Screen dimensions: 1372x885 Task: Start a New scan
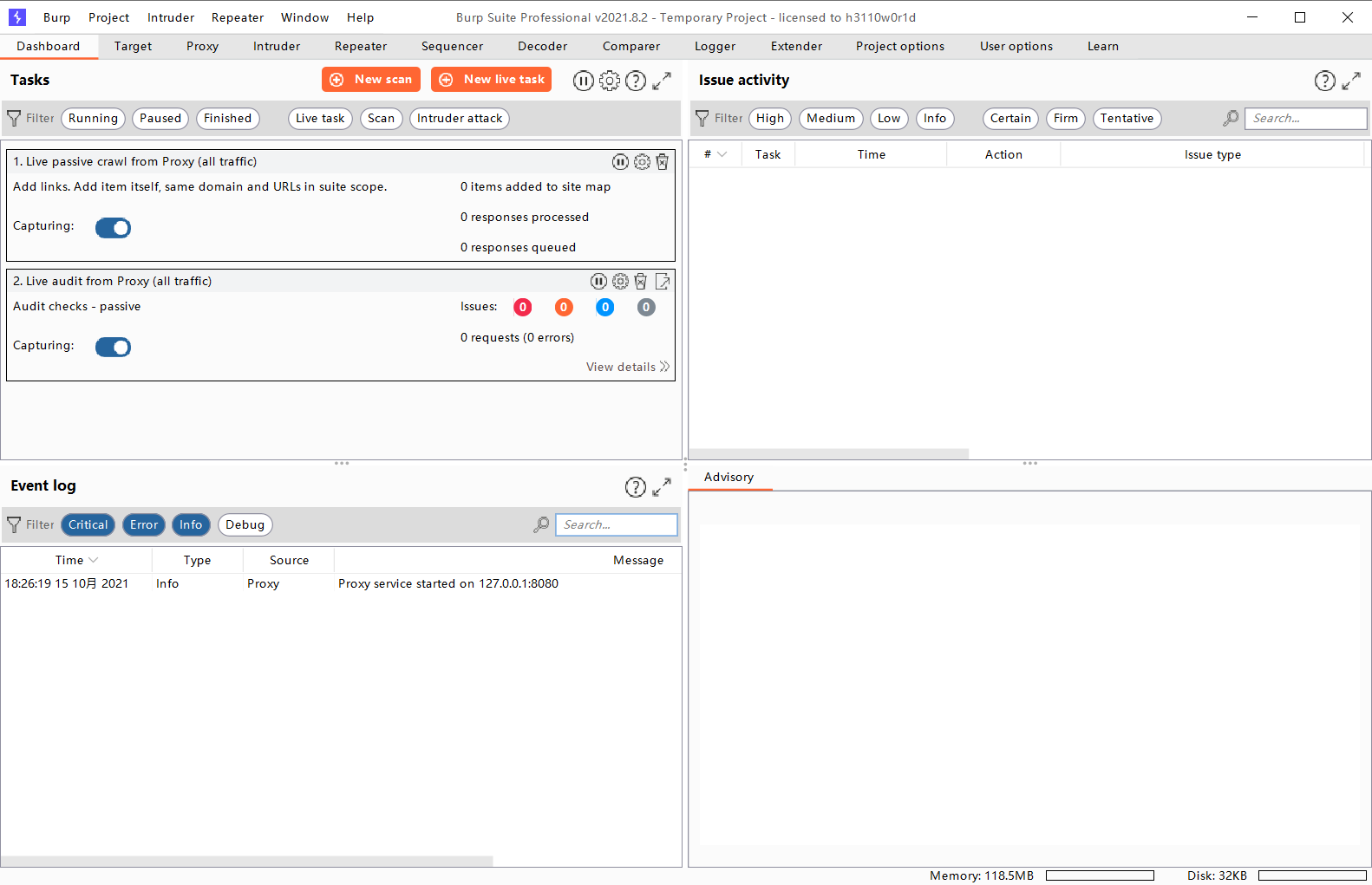click(x=371, y=79)
